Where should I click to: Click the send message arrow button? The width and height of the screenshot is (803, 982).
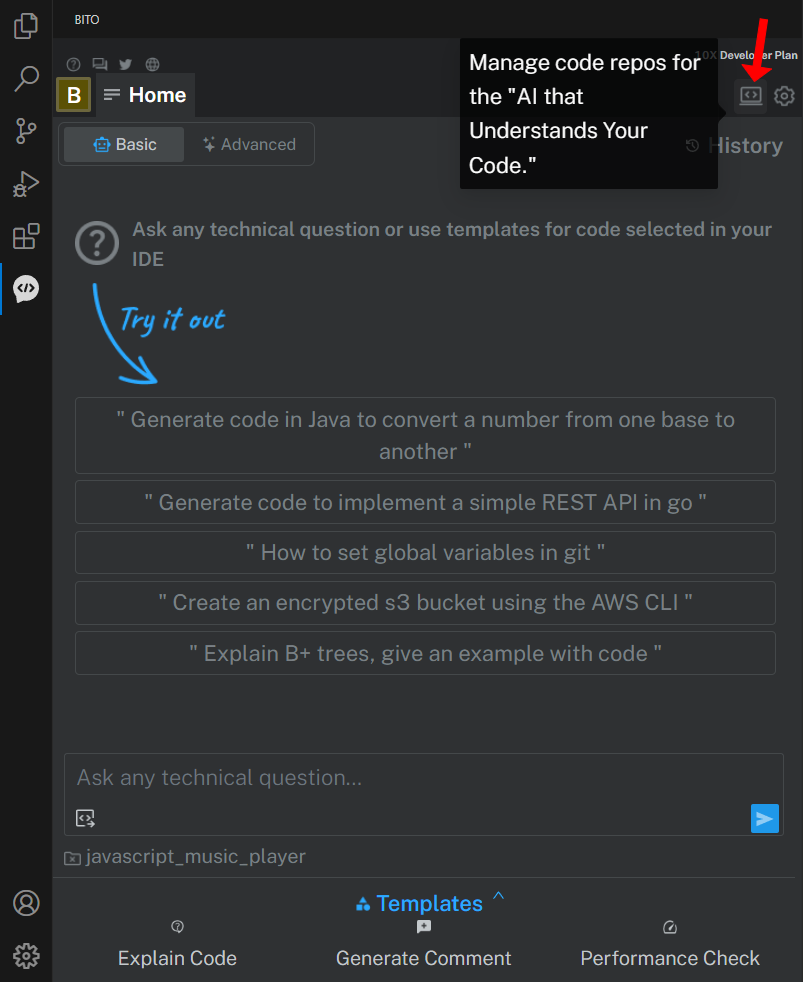pos(764,819)
